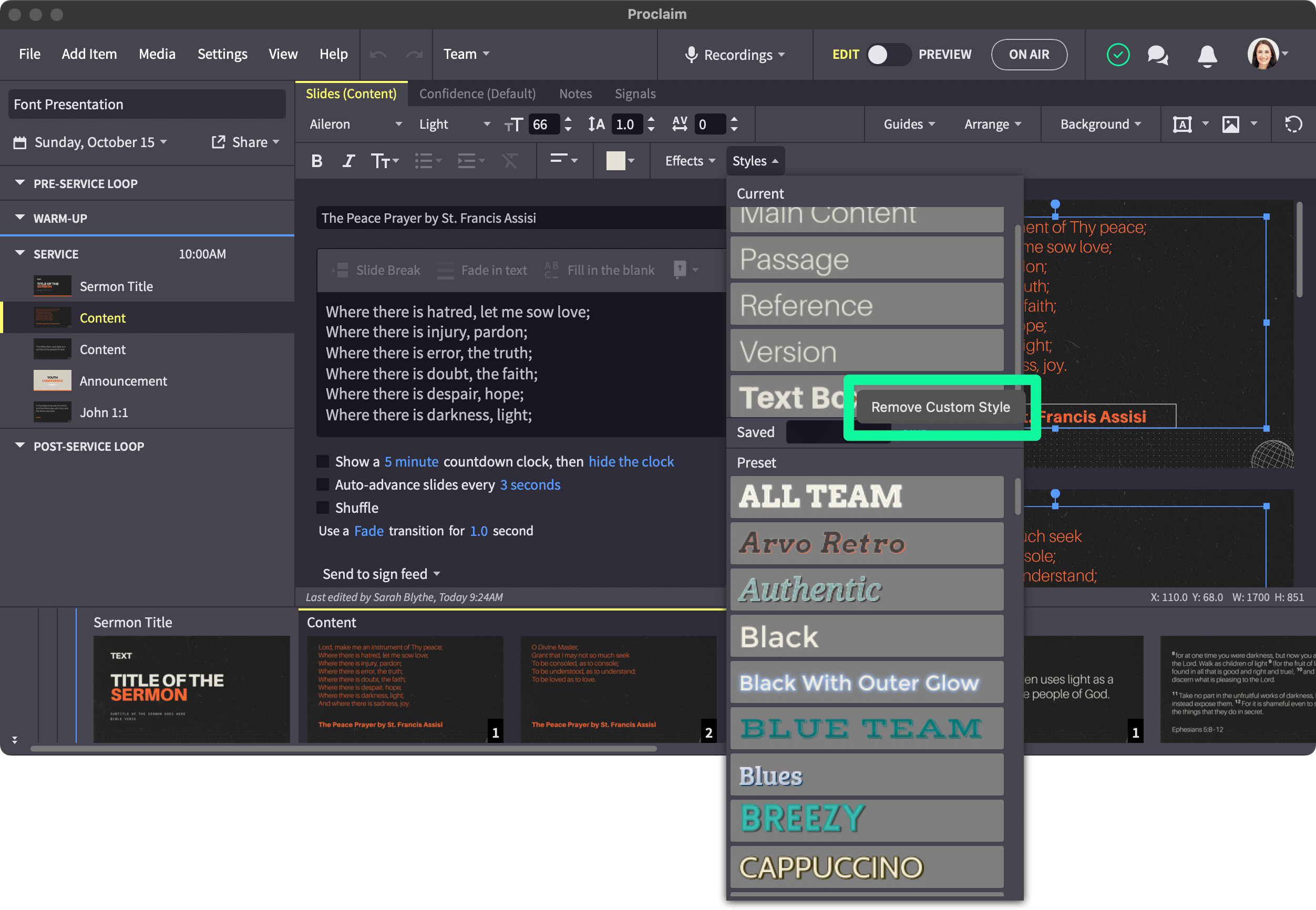Open the Light font weight dropdown
Image resolution: width=1316 pixels, height=910 pixels.
(x=455, y=125)
